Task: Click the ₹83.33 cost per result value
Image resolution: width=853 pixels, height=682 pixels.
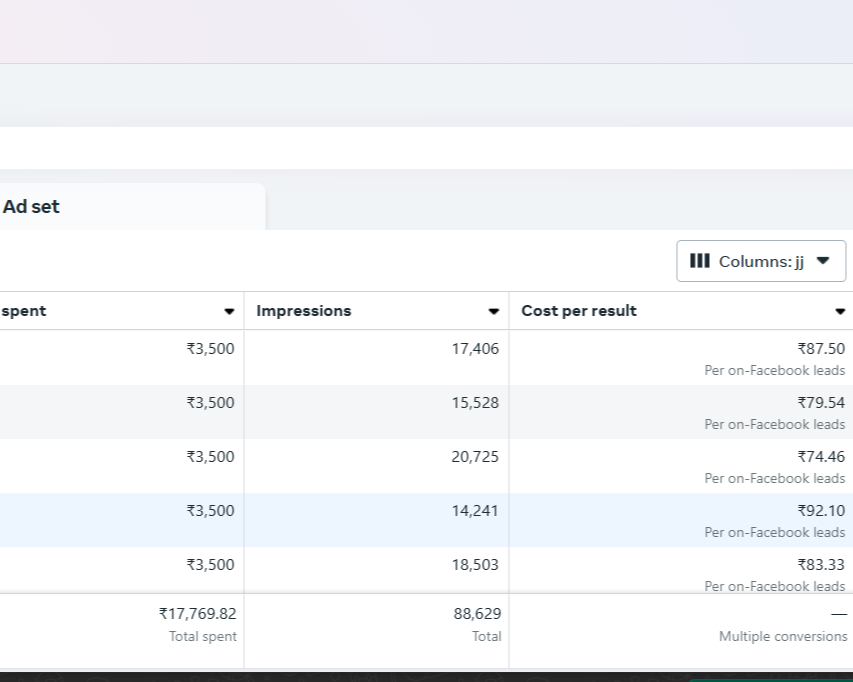Action: (x=821, y=565)
